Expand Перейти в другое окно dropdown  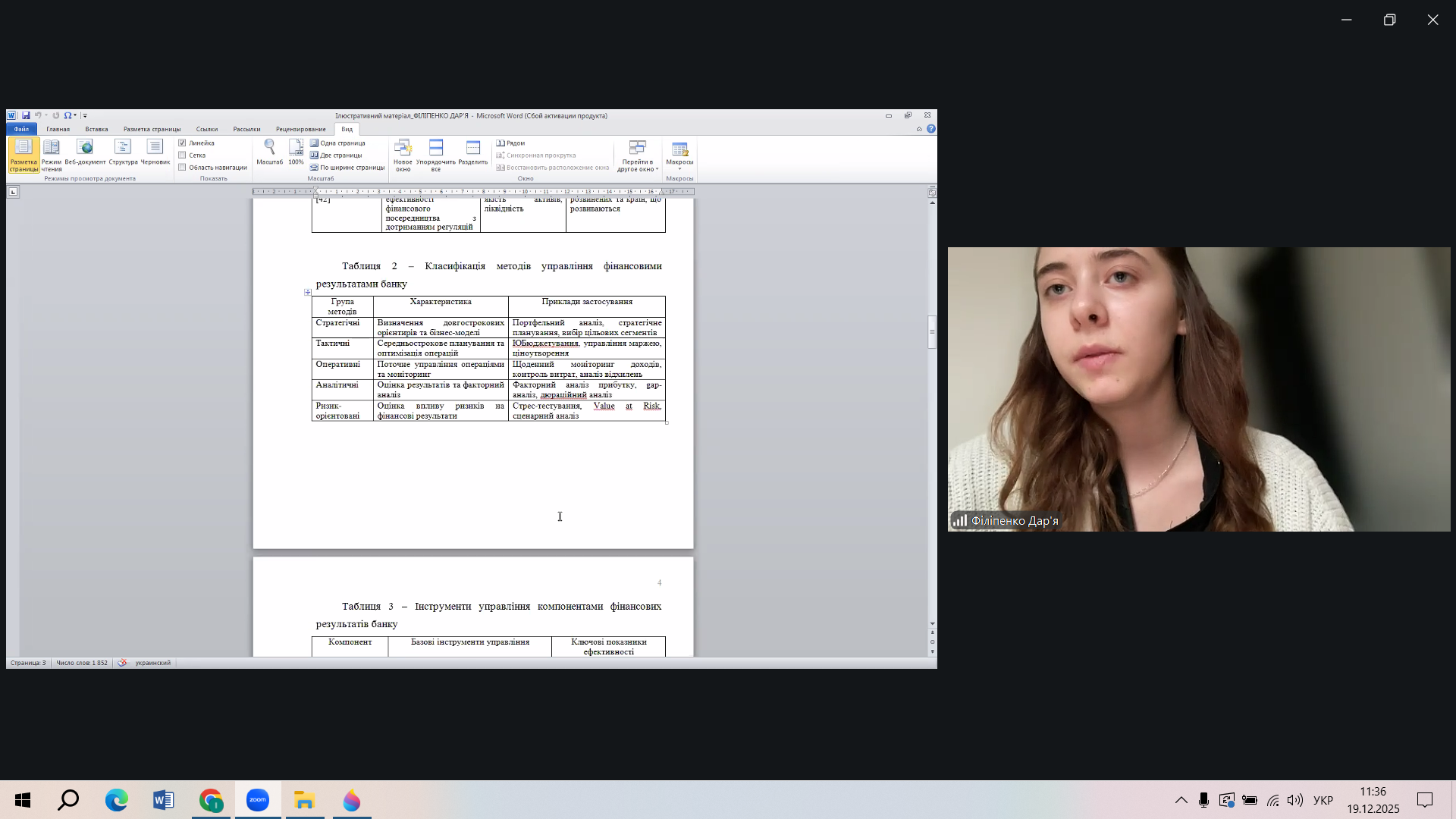[x=637, y=156]
